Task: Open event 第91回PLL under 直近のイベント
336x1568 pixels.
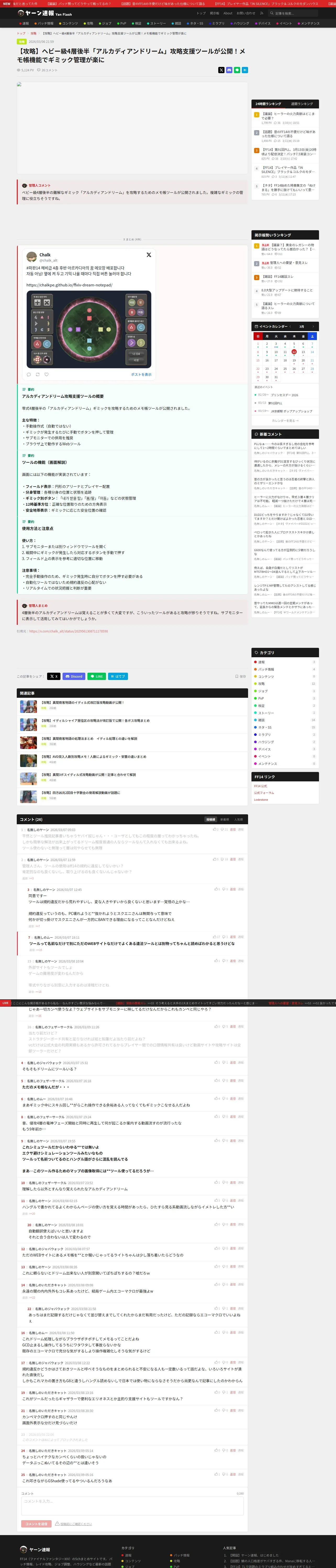Action: click(x=275, y=403)
